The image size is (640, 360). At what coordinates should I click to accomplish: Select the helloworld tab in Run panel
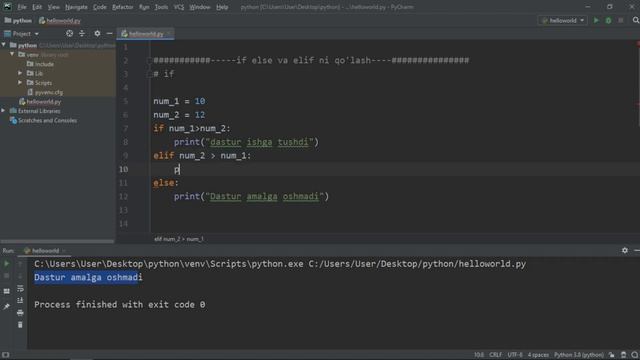(45, 251)
